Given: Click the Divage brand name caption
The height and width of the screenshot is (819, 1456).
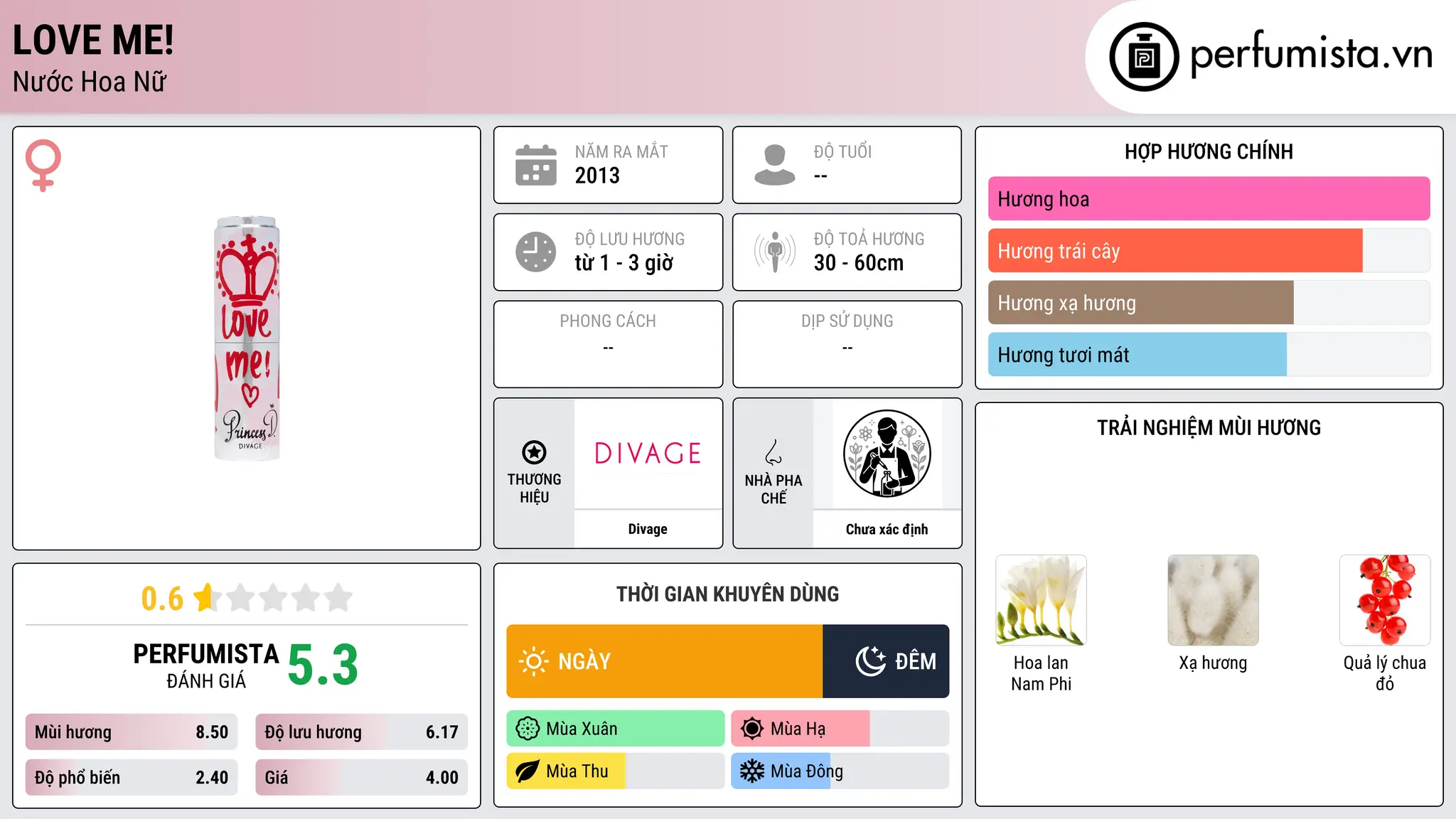Looking at the screenshot, I should pyautogui.click(x=648, y=529).
